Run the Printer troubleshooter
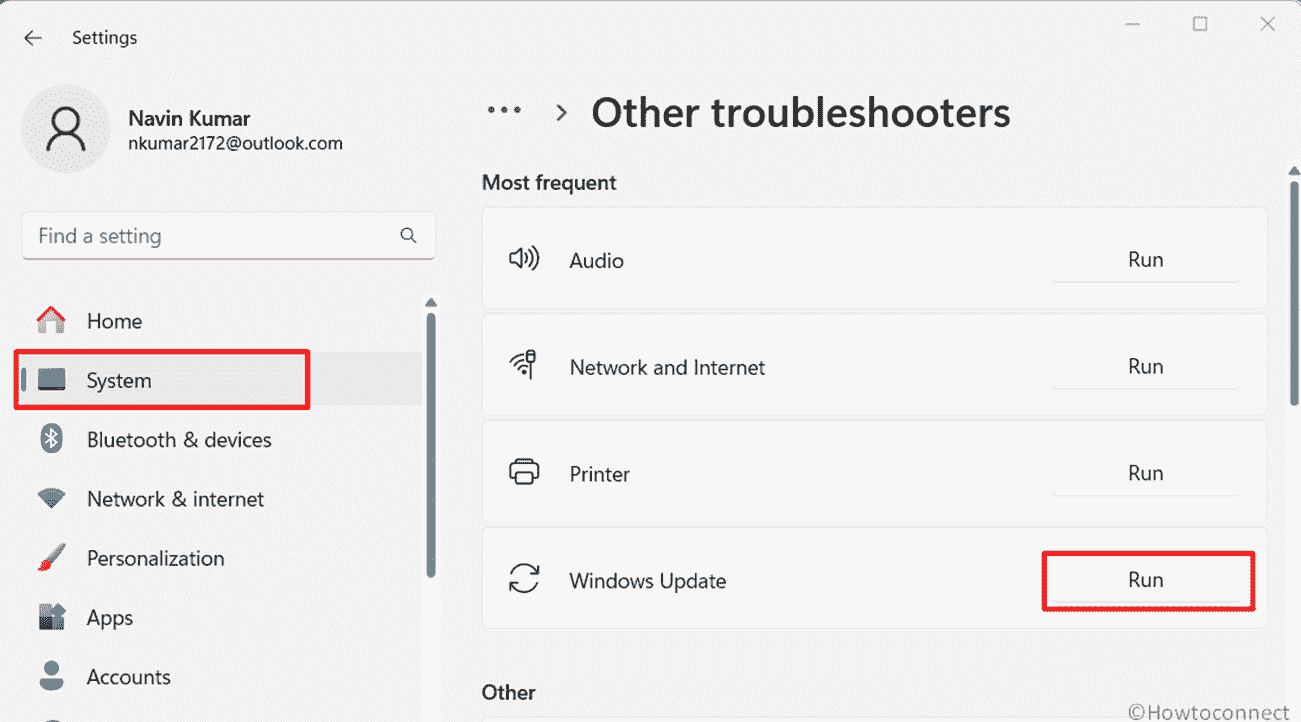This screenshot has height=722, width=1301. (x=1145, y=472)
